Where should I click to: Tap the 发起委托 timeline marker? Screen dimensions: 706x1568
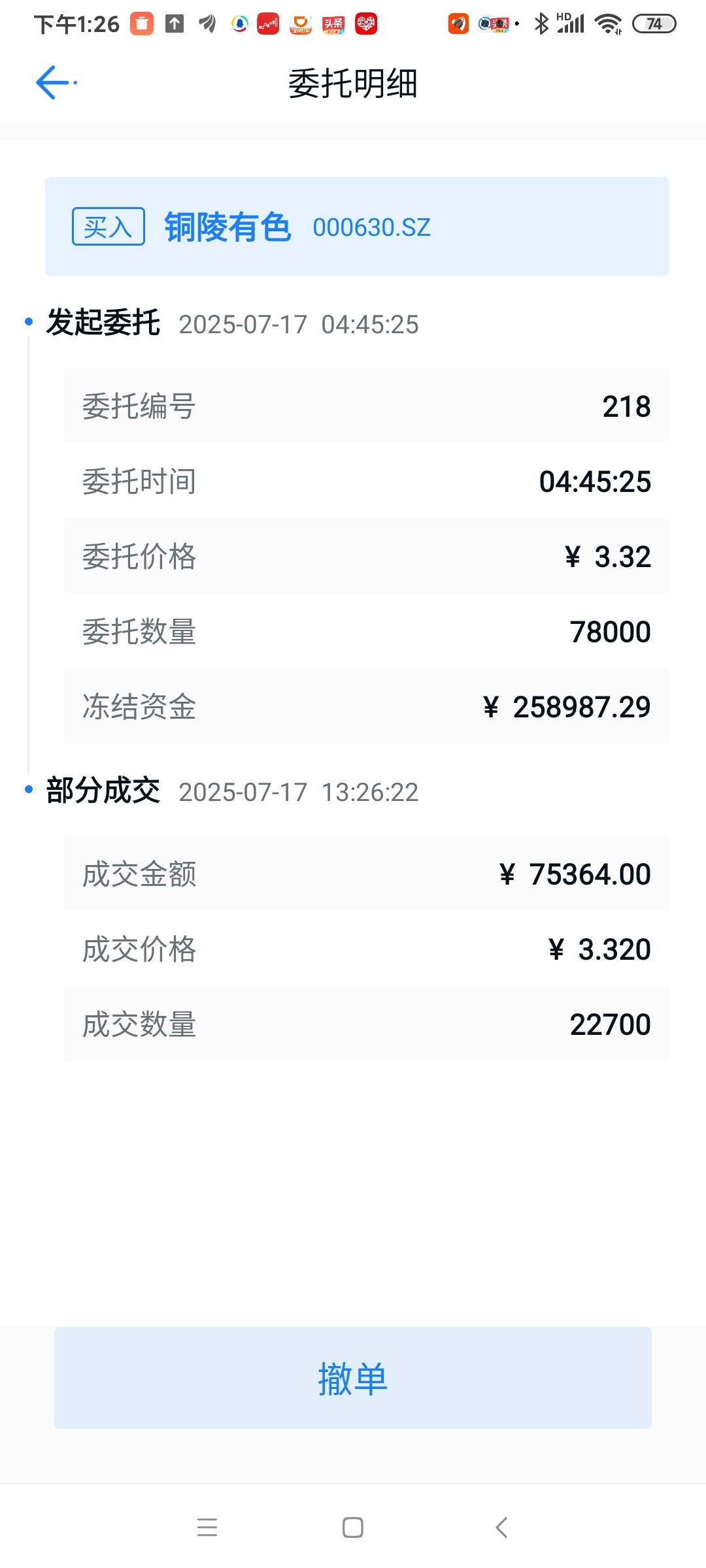point(29,321)
